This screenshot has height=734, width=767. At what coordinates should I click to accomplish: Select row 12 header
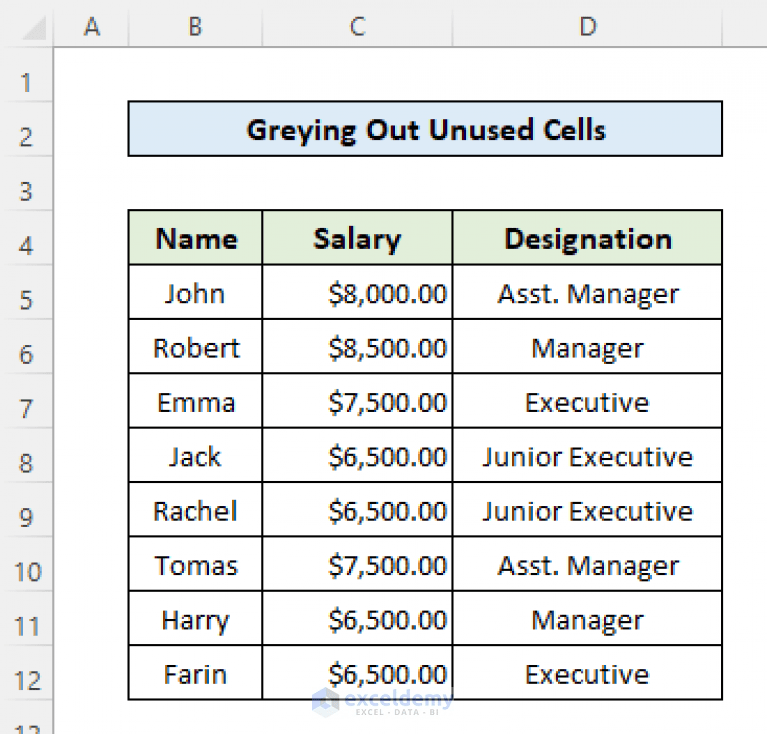pyautogui.click(x=26, y=673)
